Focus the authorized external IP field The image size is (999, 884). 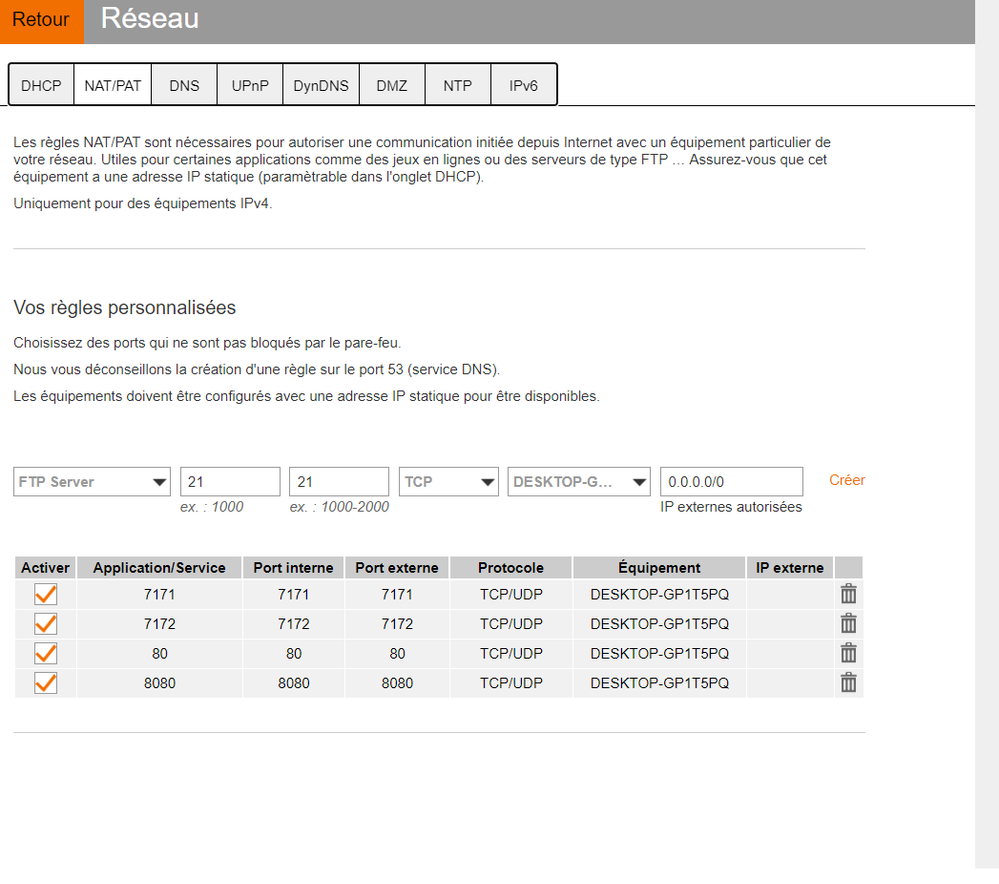(731, 482)
